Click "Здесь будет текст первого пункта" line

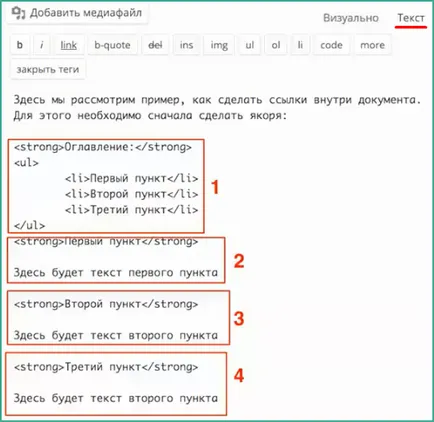[x=116, y=273]
